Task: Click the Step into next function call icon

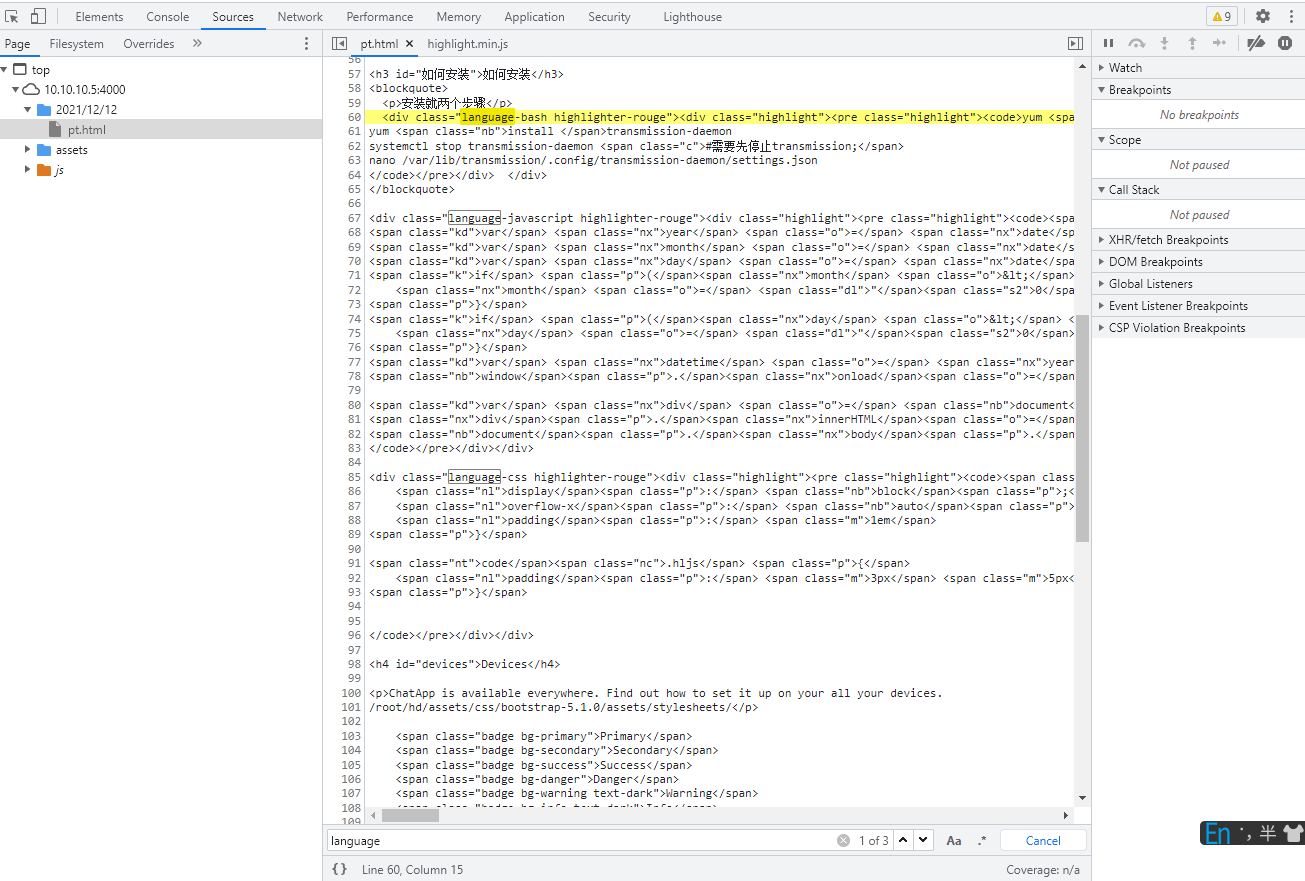Action: coord(1164,43)
